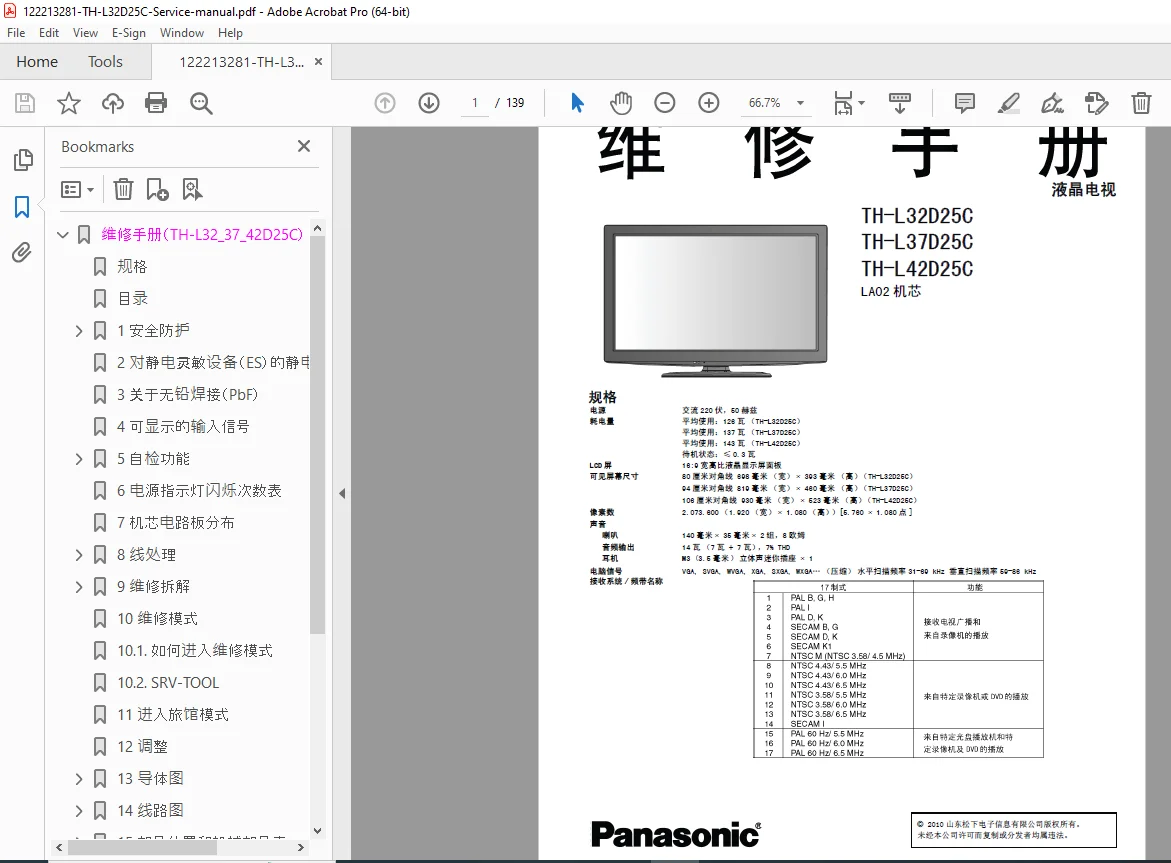1171x863 pixels.
Task: Open the 规格 bookmark
Action: click(132, 267)
